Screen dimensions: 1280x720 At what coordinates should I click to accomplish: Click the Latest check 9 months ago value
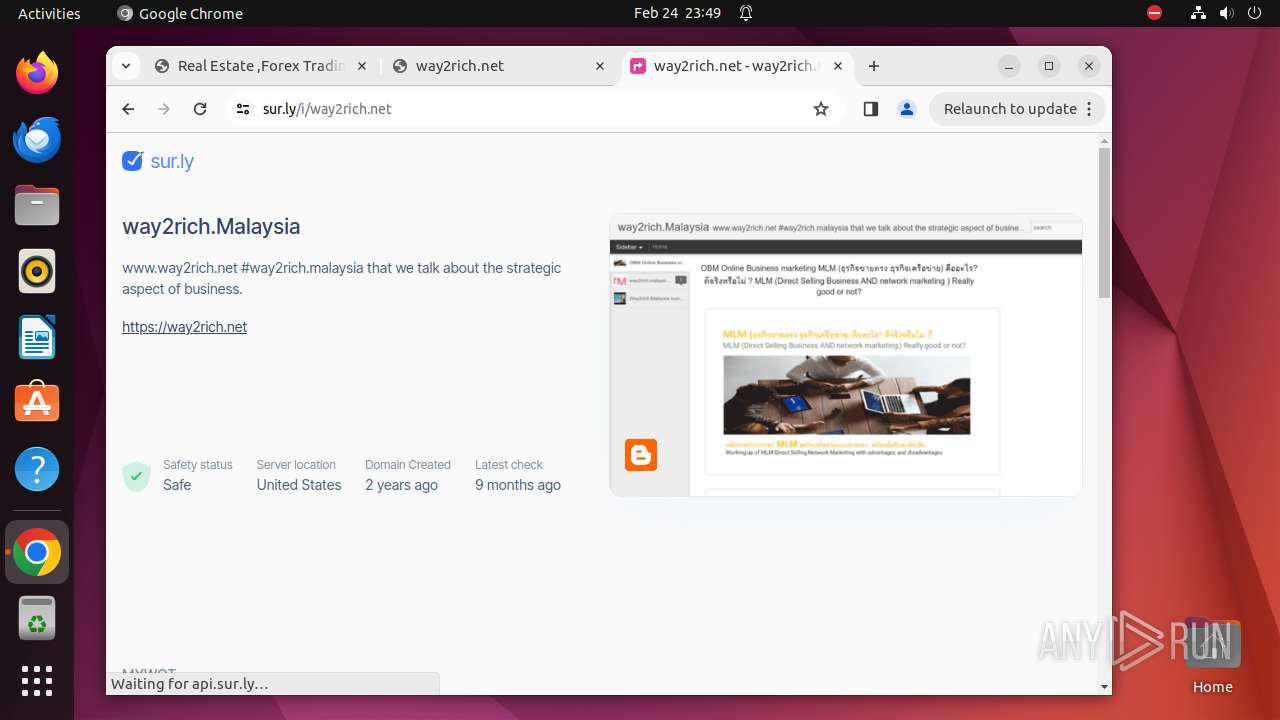pyautogui.click(x=518, y=485)
